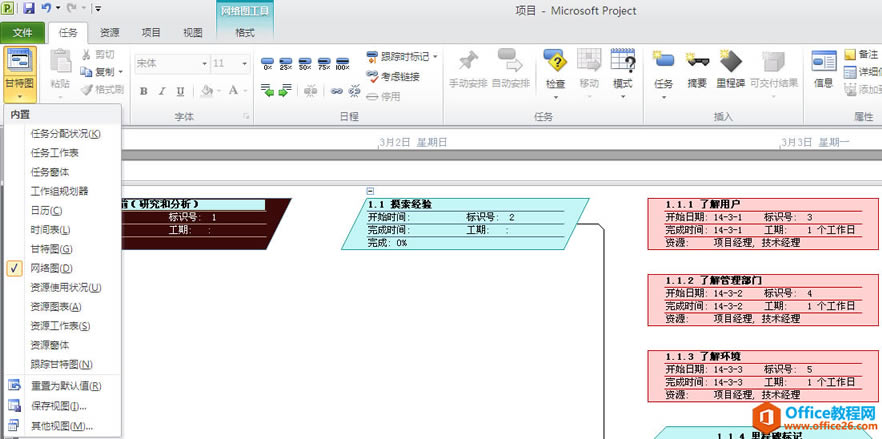The height and width of the screenshot is (439, 882).
Task: Click the background color fill bucket
Action: 206,91
